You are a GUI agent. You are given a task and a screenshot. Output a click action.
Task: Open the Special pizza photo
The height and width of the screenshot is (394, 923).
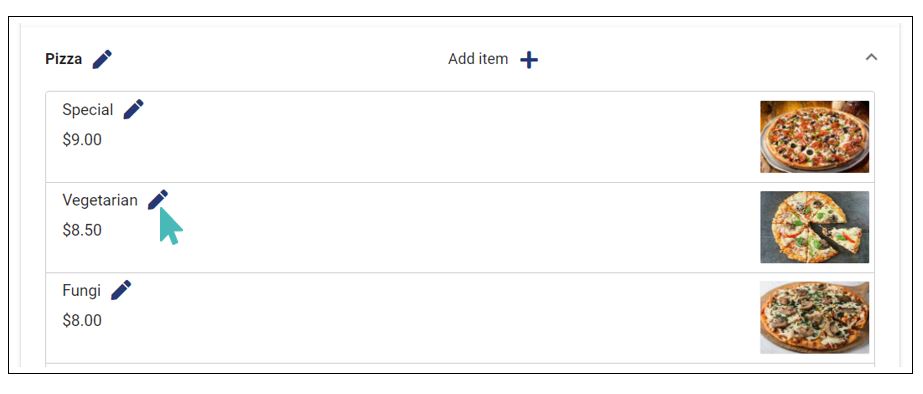(814, 137)
